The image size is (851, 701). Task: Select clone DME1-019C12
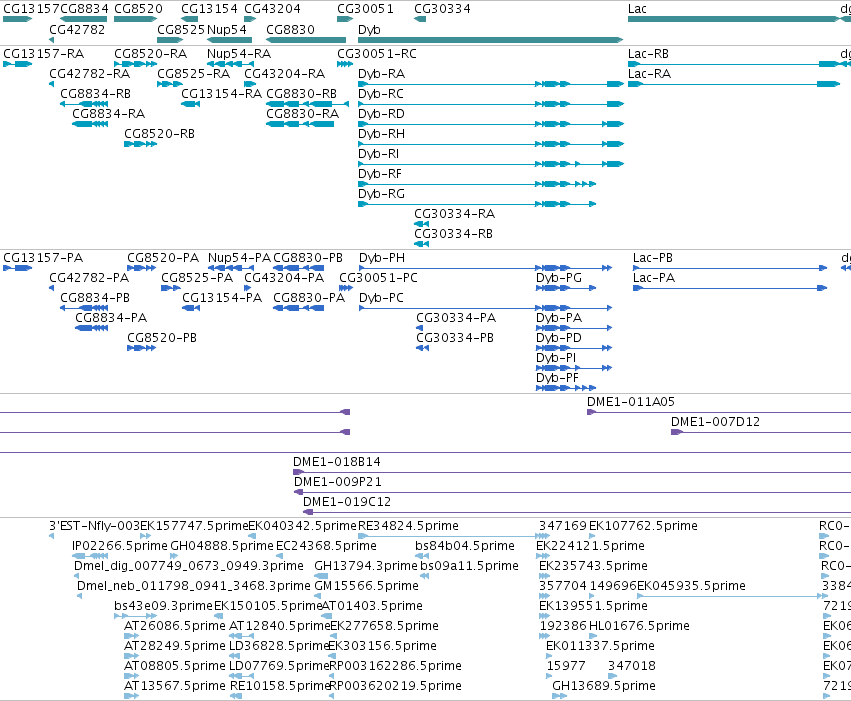[347, 502]
